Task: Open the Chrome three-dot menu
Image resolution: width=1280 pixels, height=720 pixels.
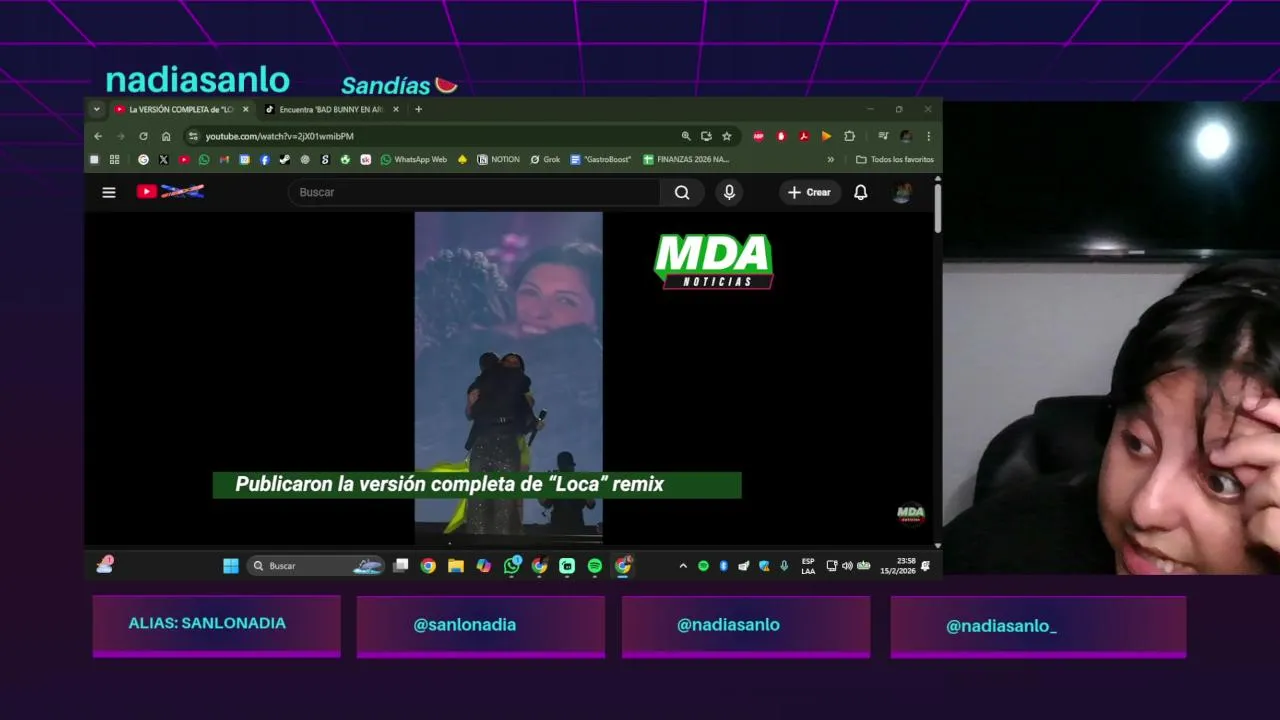Action: click(928, 136)
